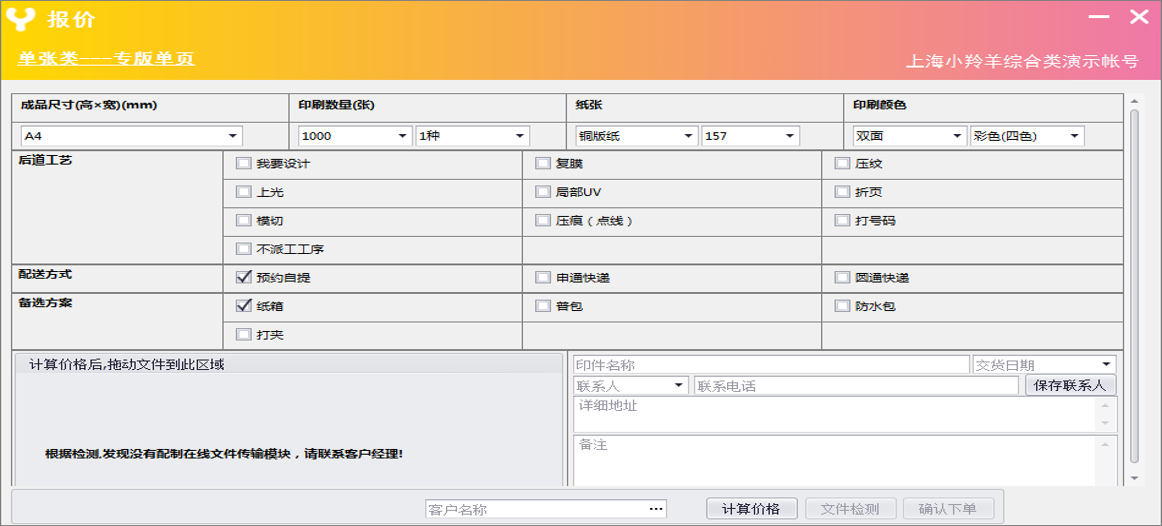This screenshot has width=1162, height=526.
Task: Enable the 我要设计 checkbox
Action: 244,164
